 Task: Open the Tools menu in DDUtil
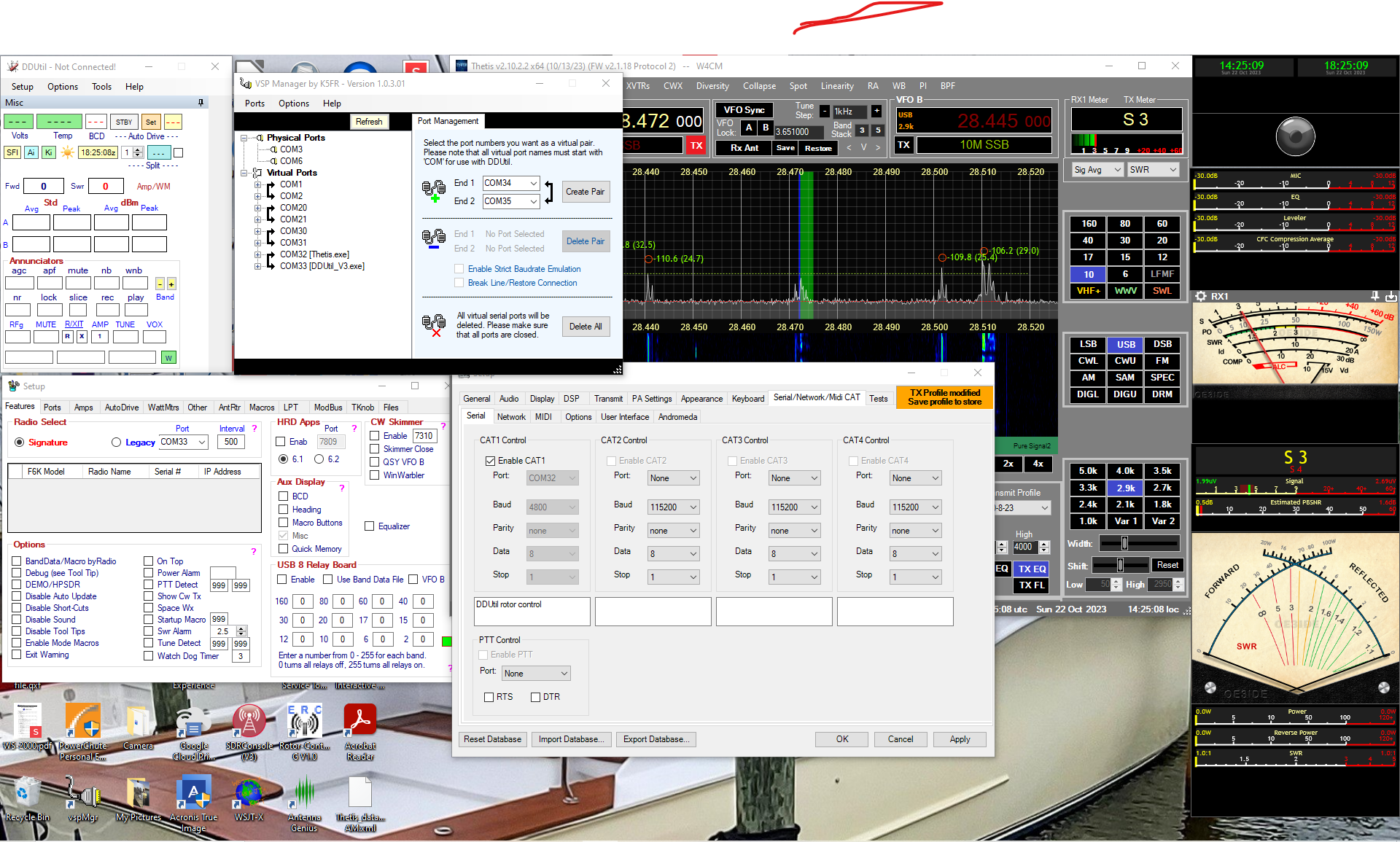point(101,87)
